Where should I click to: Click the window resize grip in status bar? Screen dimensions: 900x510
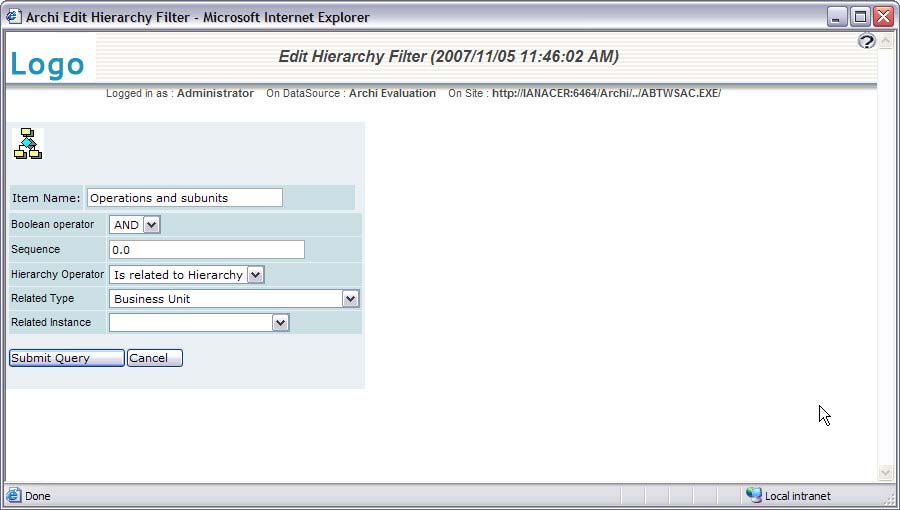(x=888, y=497)
